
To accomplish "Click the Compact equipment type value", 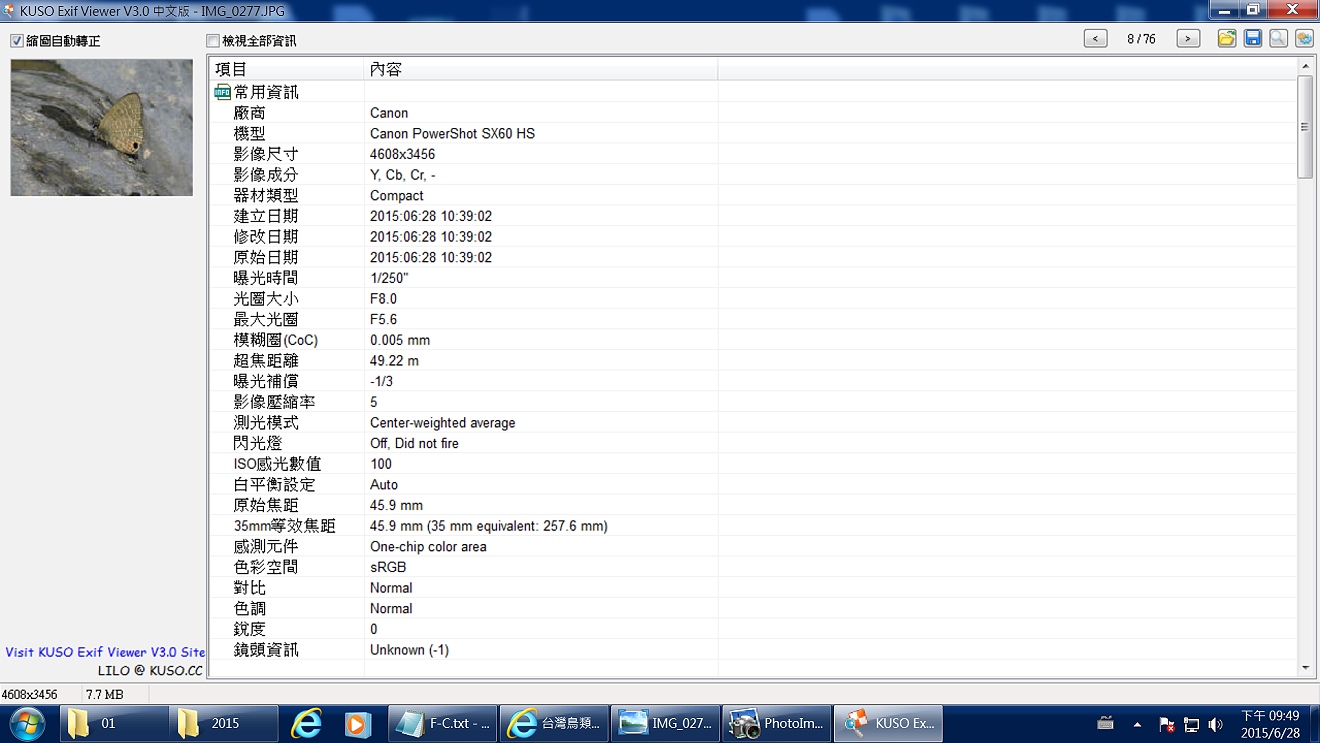I will [397, 196].
